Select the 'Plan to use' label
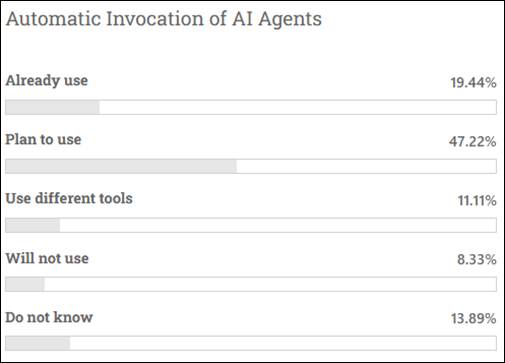The image size is (505, 363). (43, 139)
